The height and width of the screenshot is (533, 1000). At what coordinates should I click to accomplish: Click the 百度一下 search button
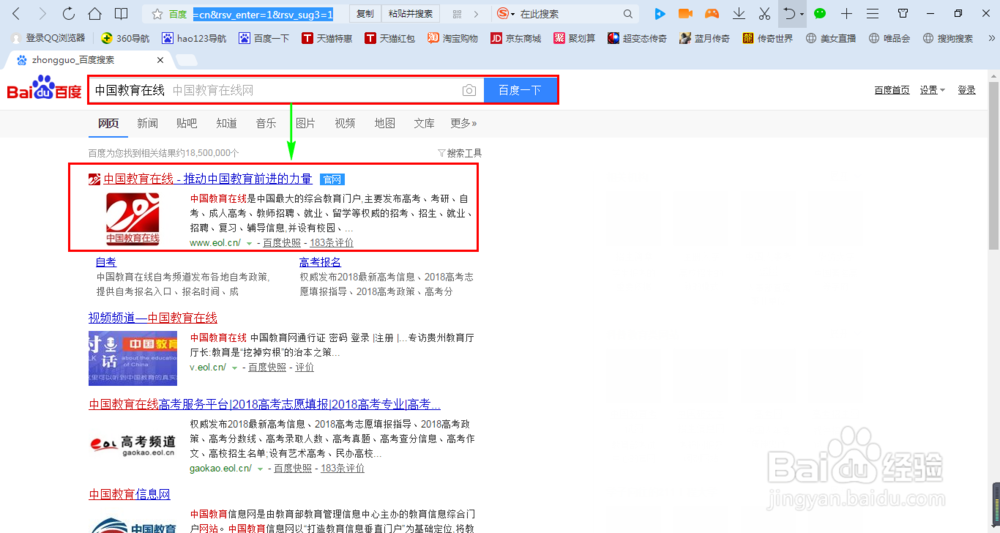[x=520, y=90]
